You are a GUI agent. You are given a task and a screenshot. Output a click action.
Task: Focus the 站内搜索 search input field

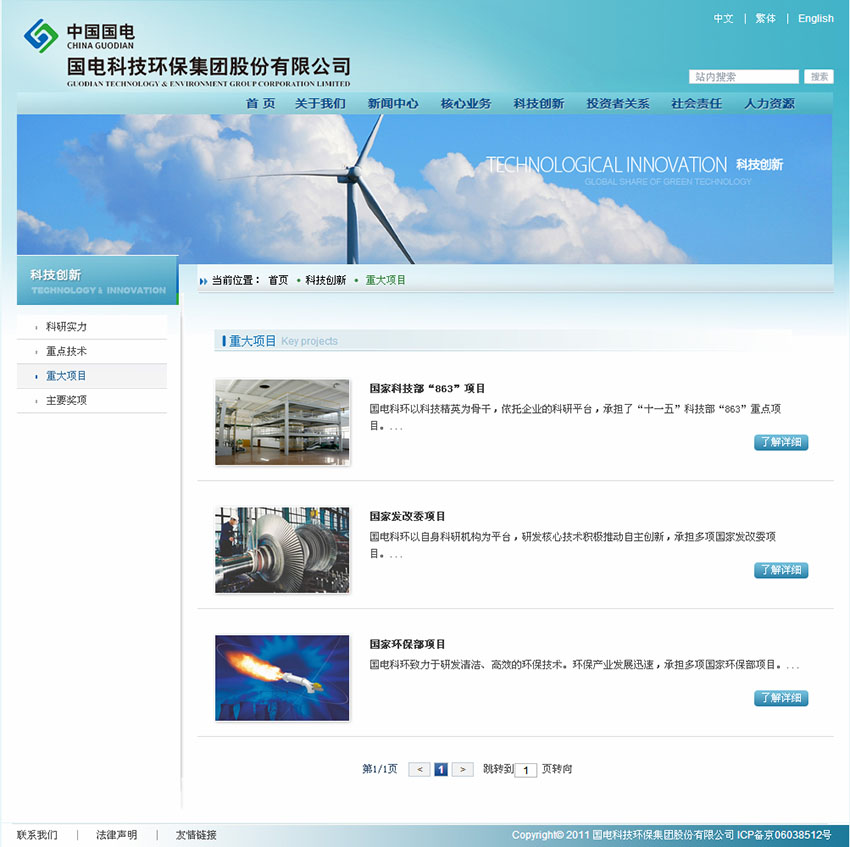743,77
